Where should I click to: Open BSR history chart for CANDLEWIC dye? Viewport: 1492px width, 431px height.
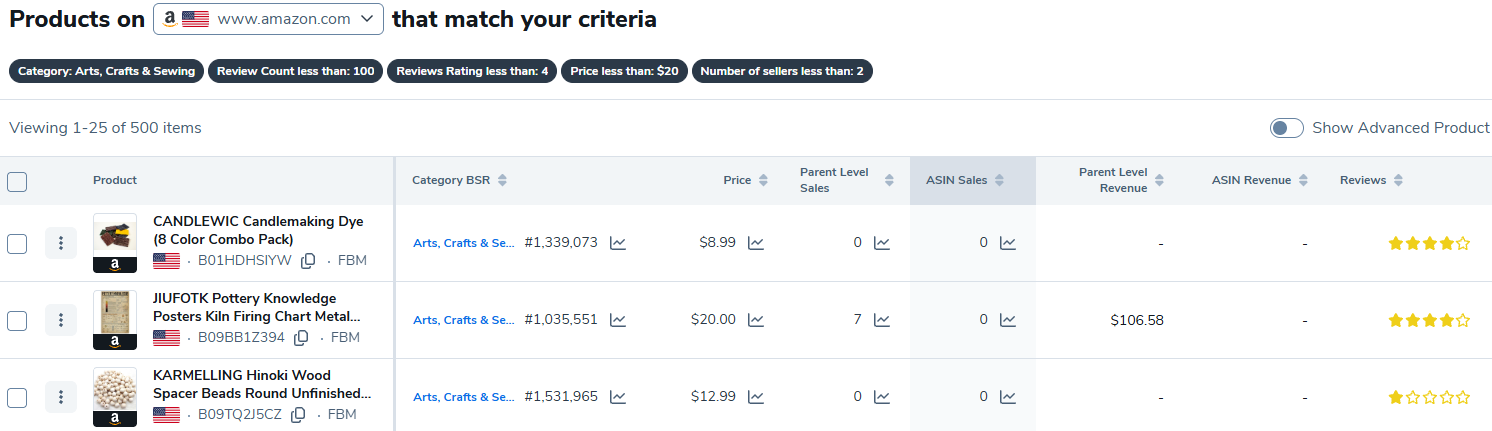[x=618, y=243]
